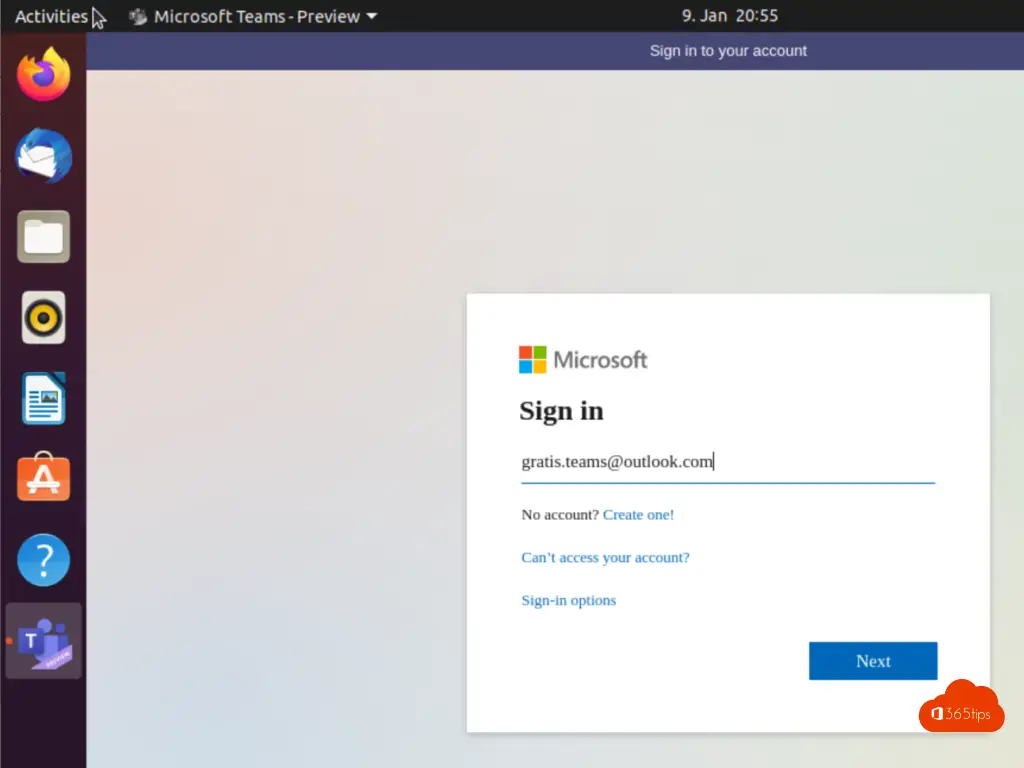Screen dimensions: 1024x768
Task: Open the Sign-in options link
Action: 568,601
